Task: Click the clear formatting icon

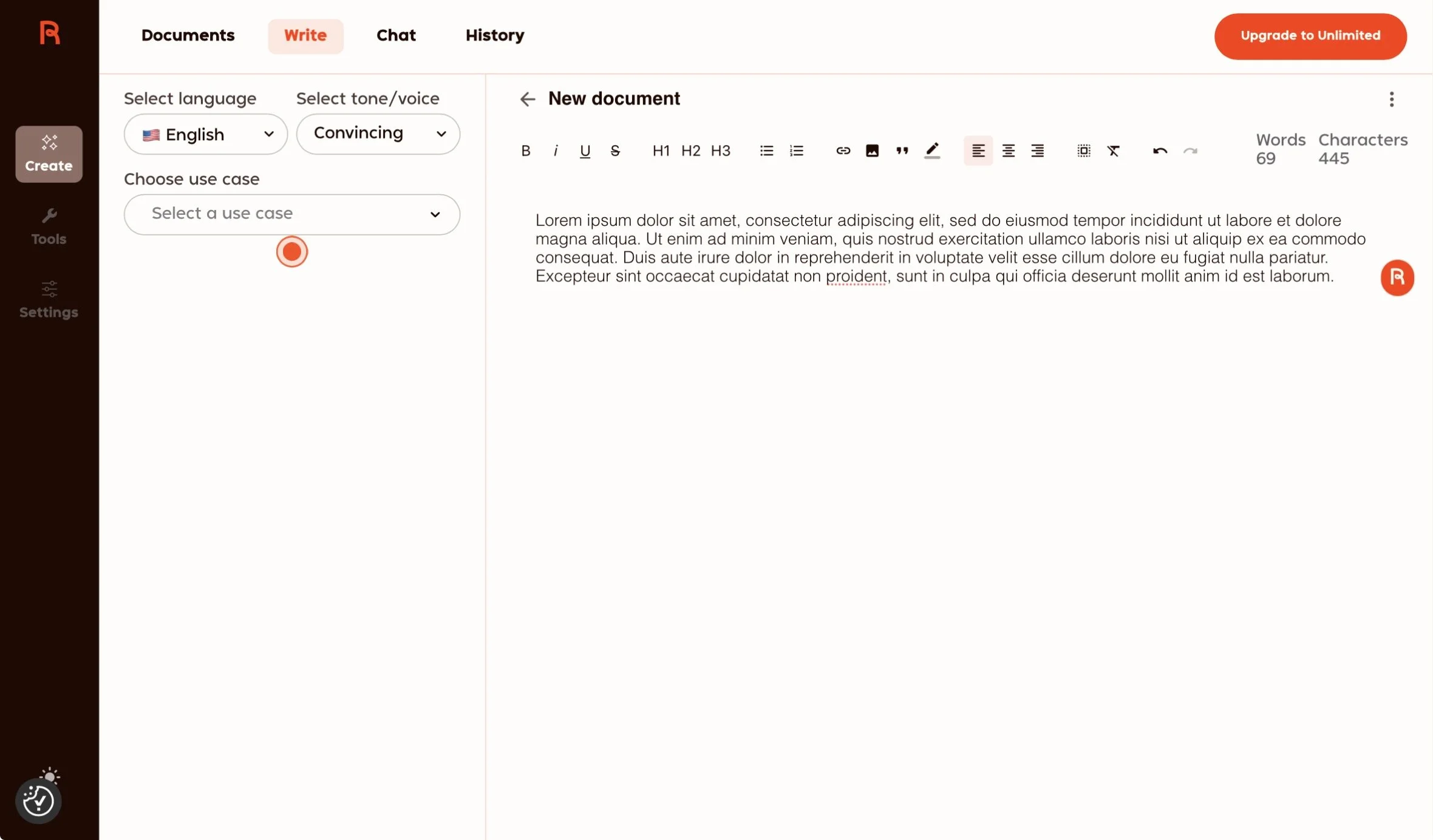Action: 1113,151
